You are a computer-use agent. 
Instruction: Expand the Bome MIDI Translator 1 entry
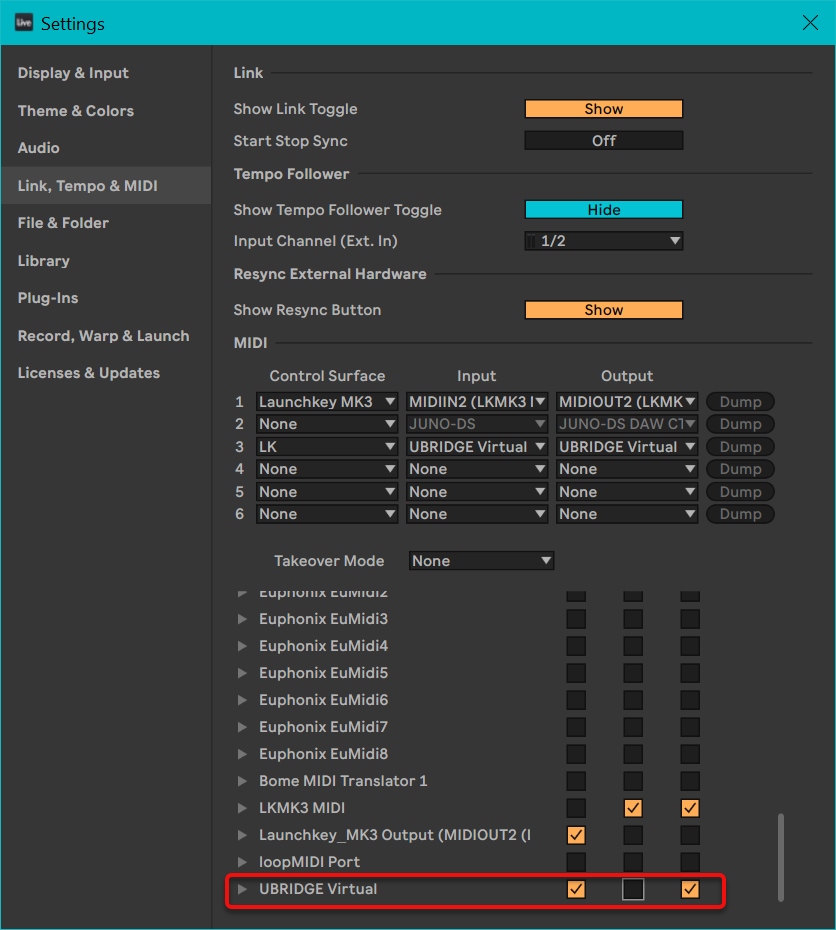pyautogui.click(x=242, y=781)
